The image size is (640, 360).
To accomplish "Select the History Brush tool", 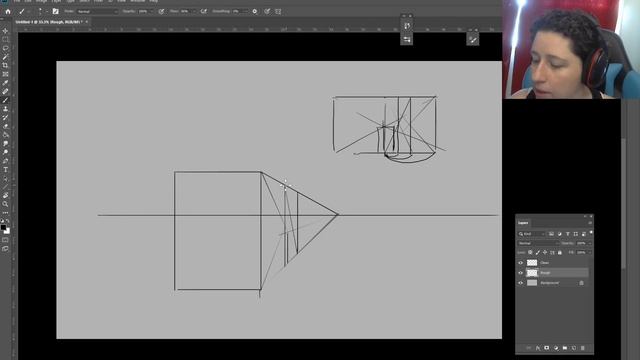I will 5,118.
